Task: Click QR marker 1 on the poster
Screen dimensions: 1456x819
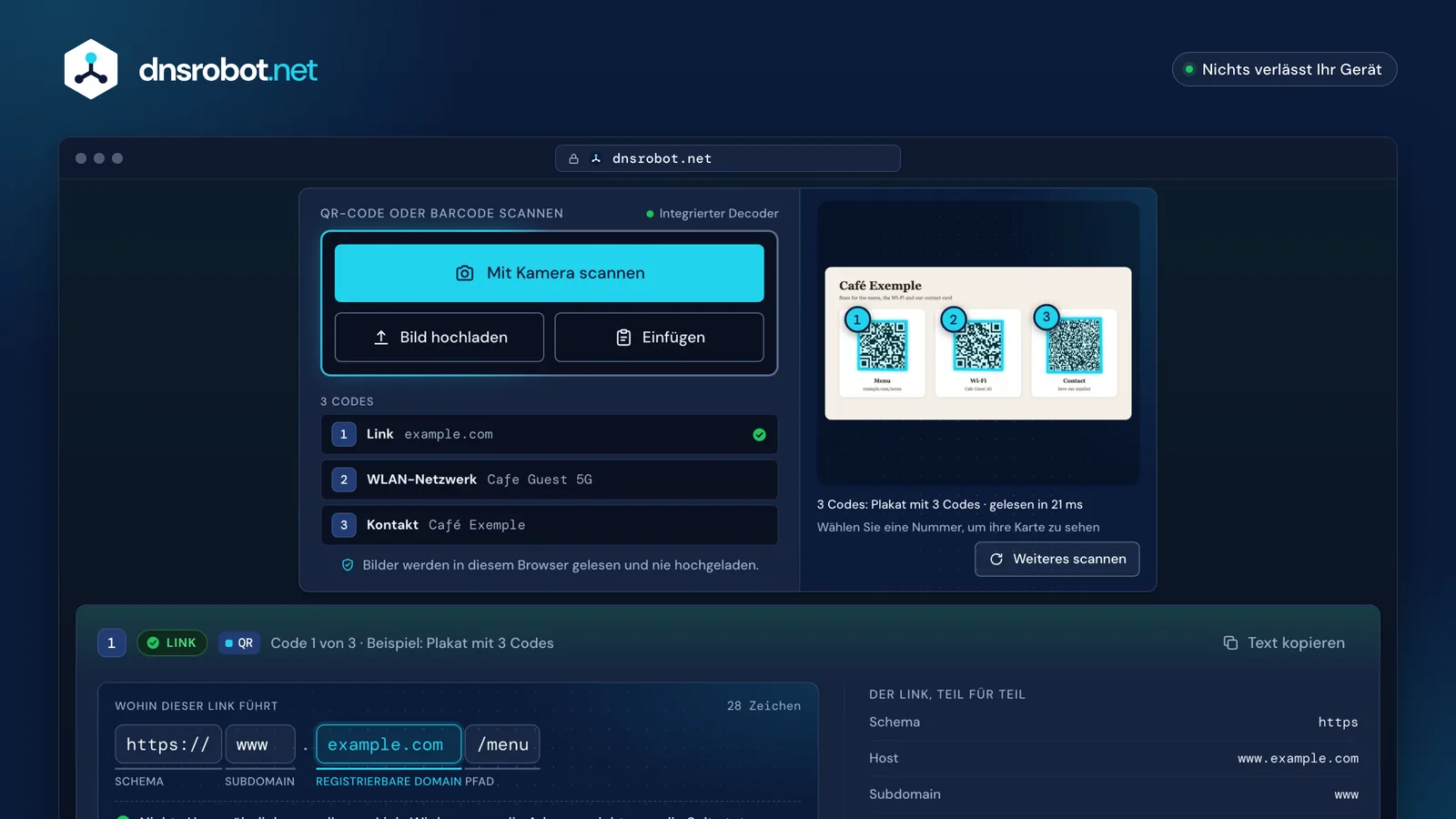Action: tap(856, 319)
